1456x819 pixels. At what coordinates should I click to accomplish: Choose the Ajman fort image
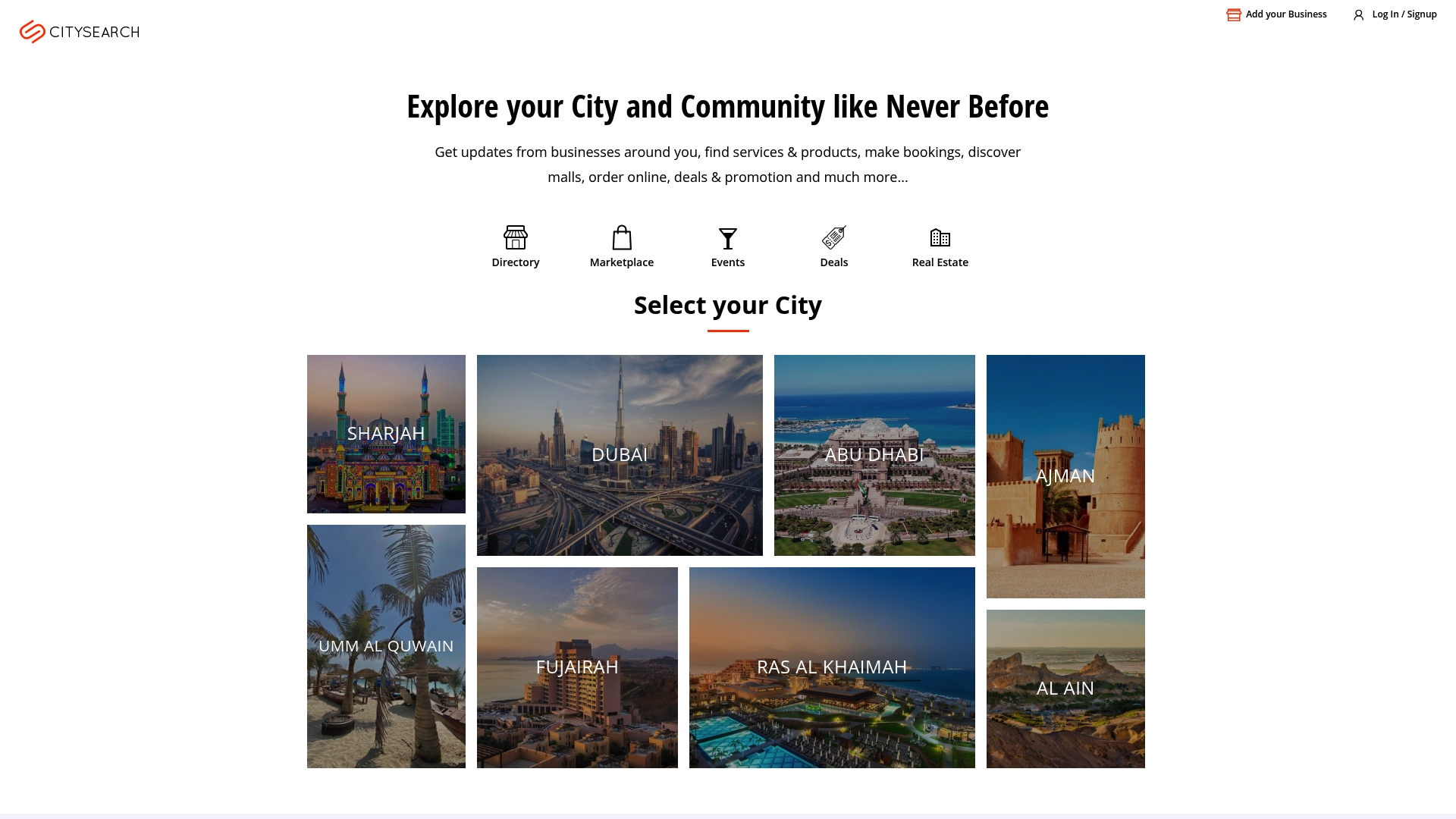click(1065, 476)
